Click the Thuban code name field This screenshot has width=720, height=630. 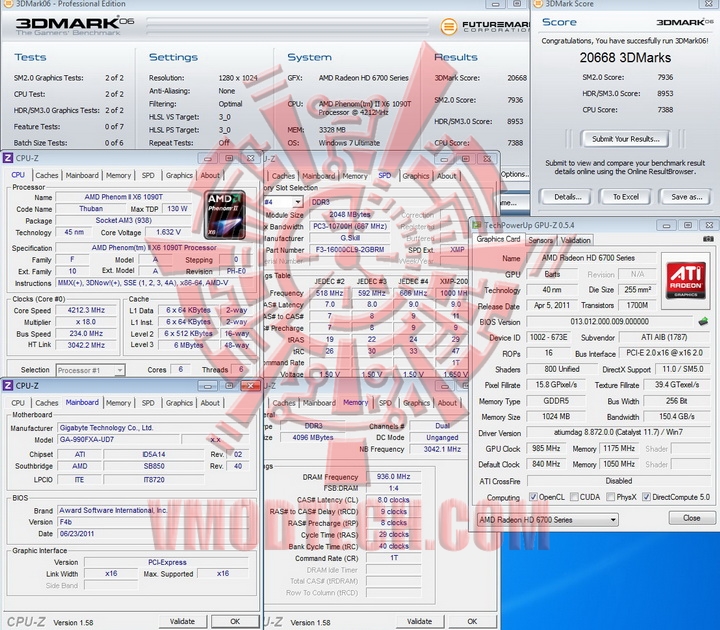point(90,209)
